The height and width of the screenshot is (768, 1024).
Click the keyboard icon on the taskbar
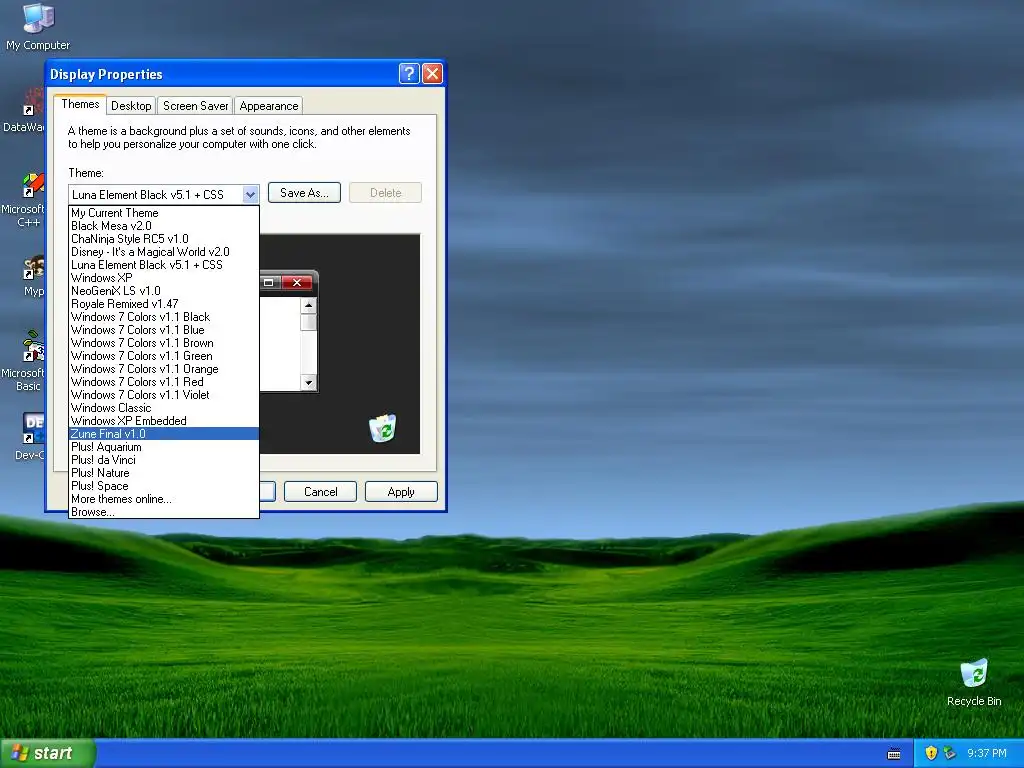[894, 754]
